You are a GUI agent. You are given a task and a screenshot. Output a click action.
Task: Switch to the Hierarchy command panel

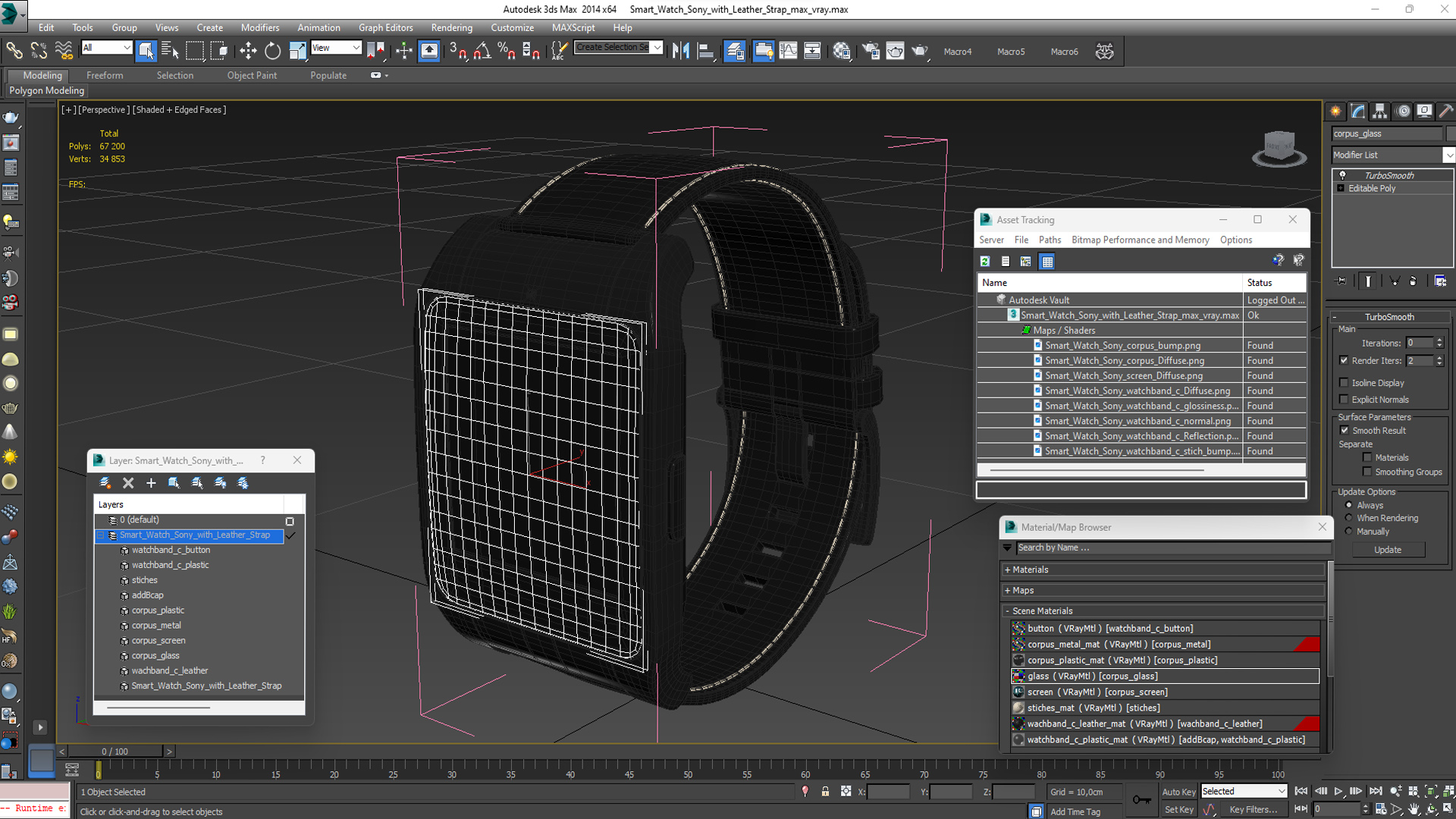tap(1379, 111)
